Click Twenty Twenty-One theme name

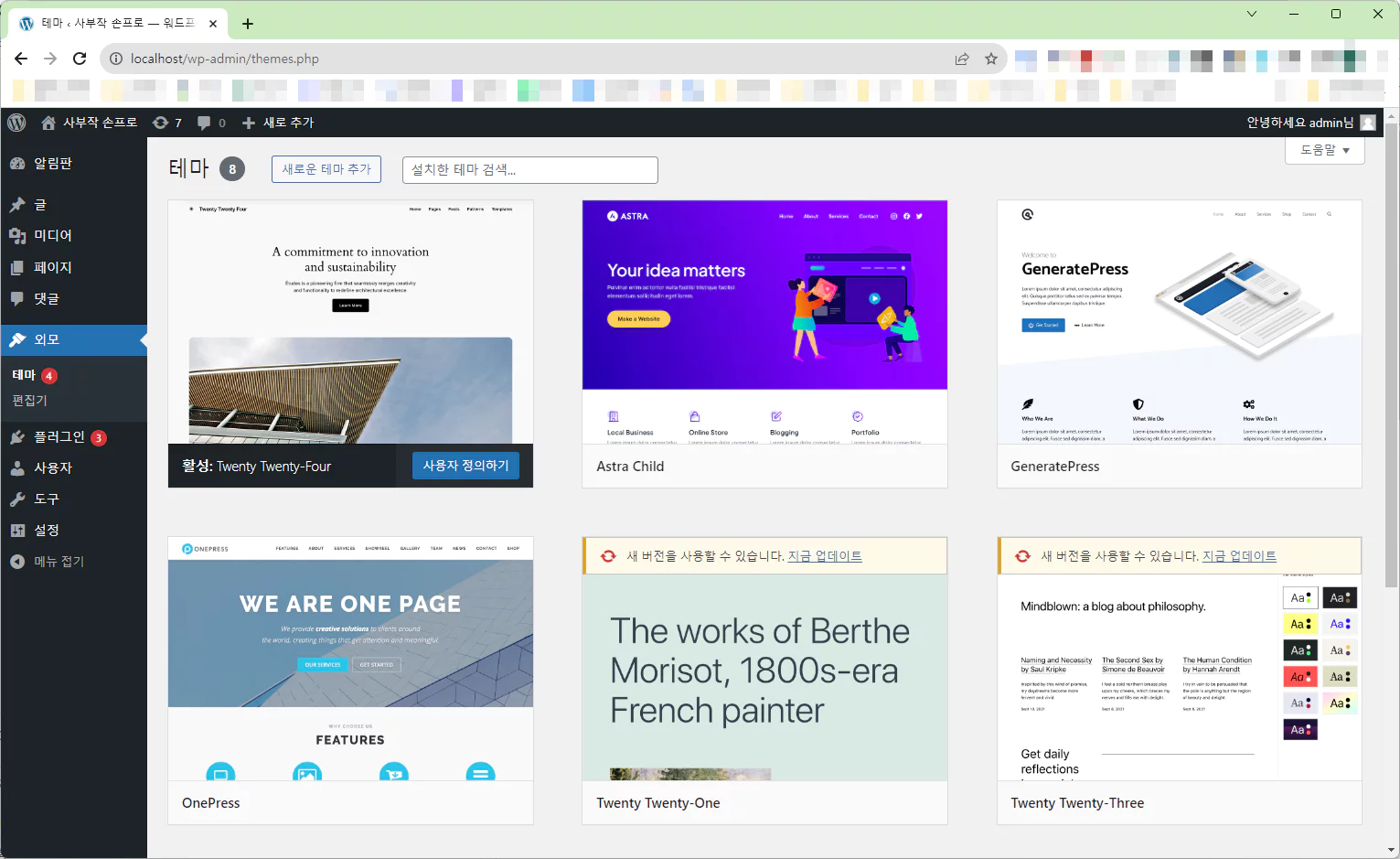coord(658,803)
